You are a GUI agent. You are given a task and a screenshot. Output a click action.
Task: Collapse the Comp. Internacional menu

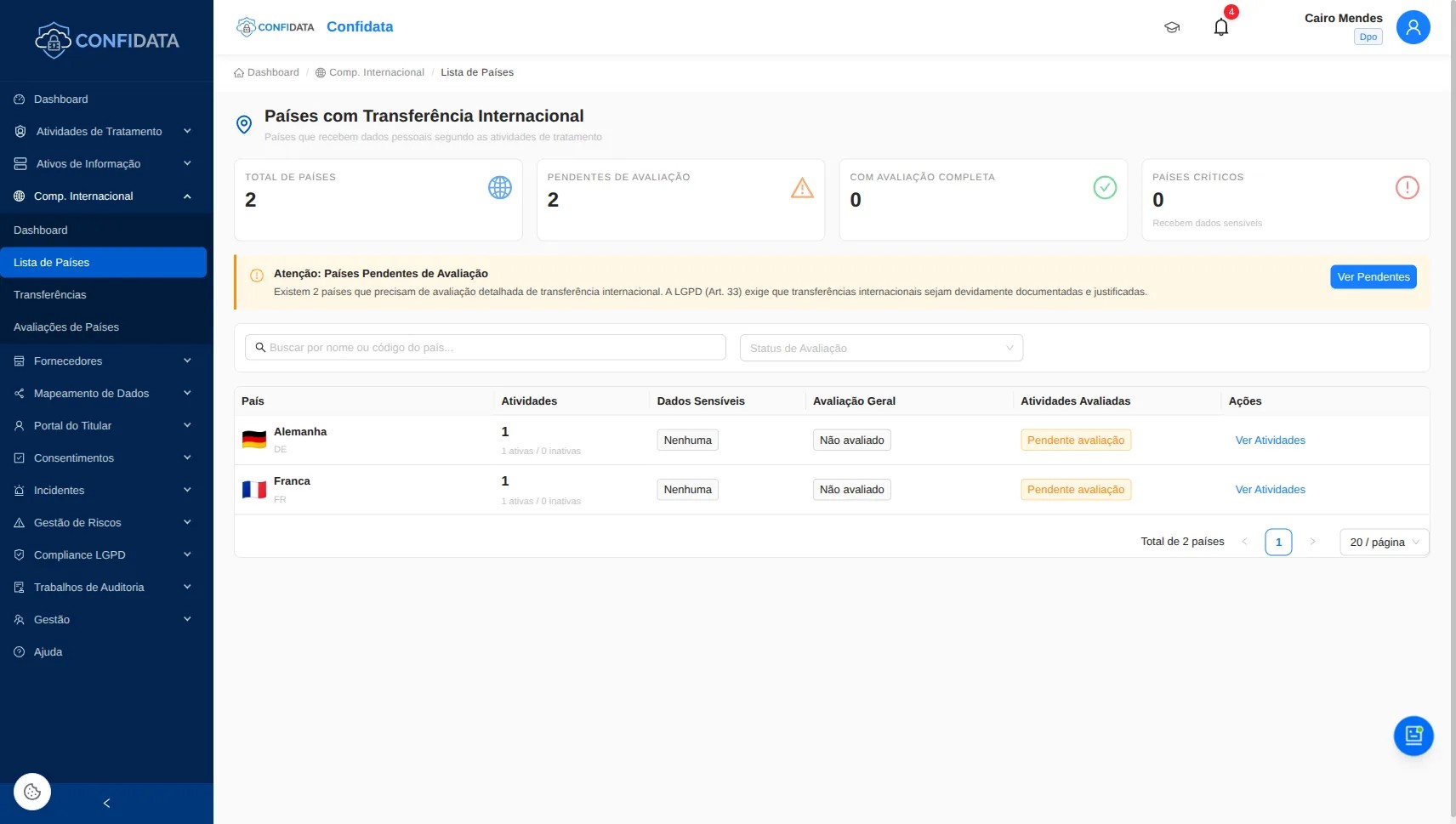tap(102, 196)
